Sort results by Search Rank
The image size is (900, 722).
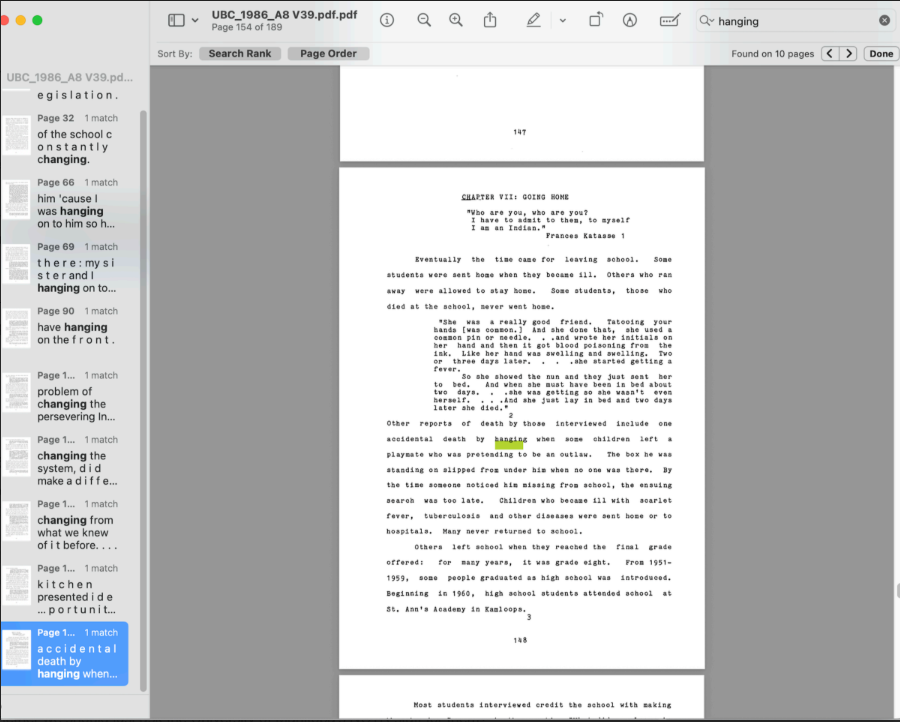click(x=239, y=54)
